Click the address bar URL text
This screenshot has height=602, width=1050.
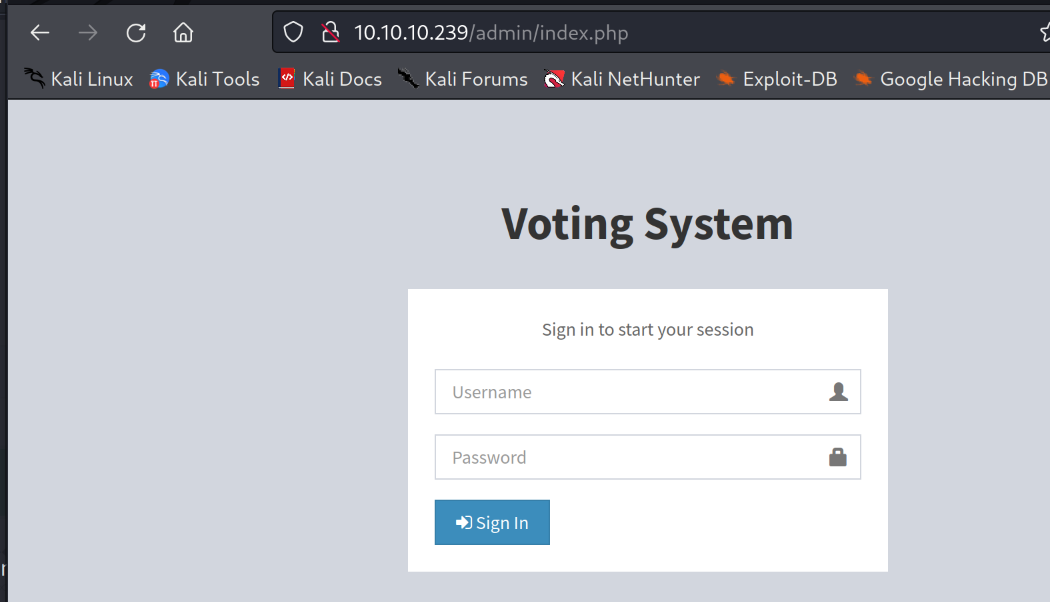click(x=491, y=33)
